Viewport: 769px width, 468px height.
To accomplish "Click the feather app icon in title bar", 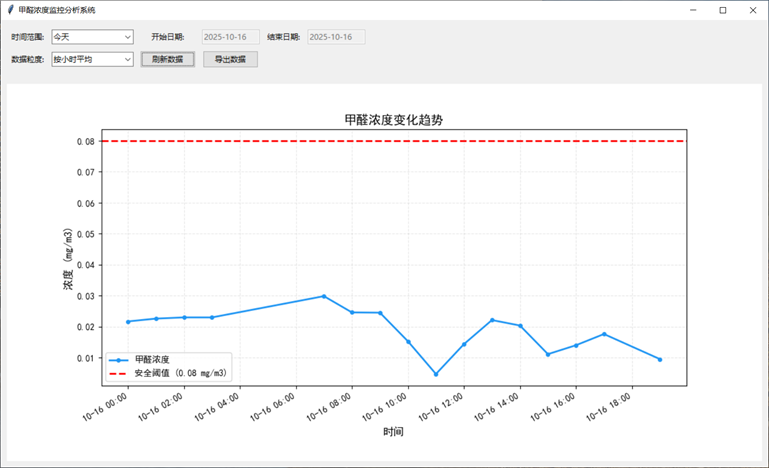I will click(x=10, y=9).
